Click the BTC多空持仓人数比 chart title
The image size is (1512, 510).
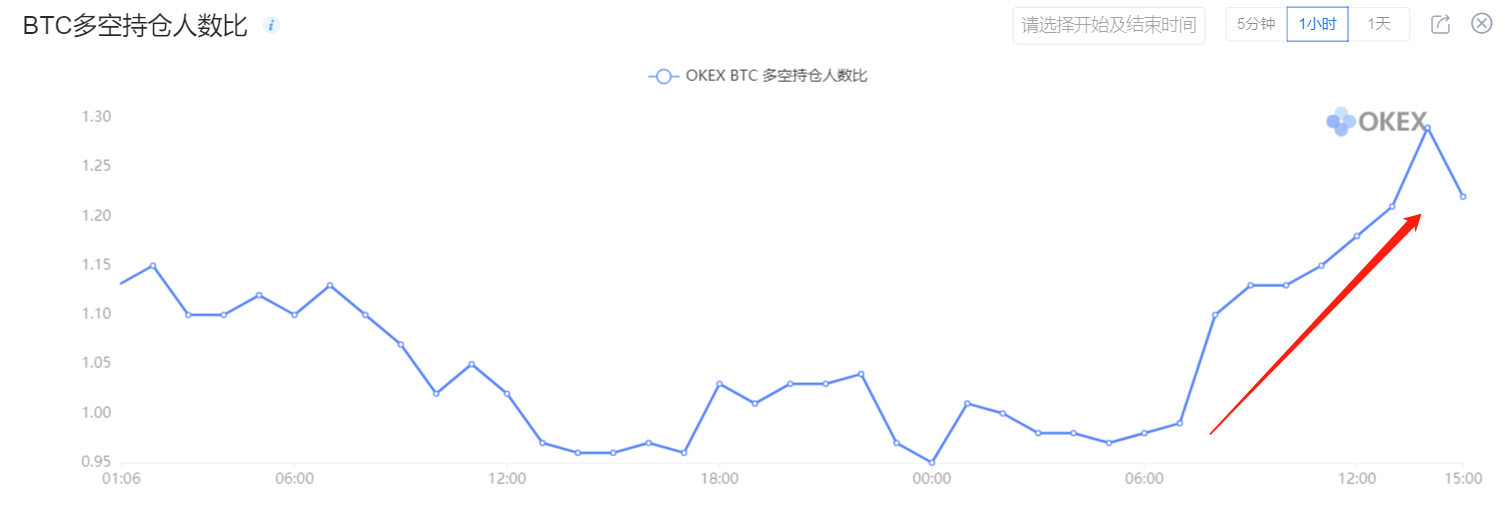coord(134,26)
